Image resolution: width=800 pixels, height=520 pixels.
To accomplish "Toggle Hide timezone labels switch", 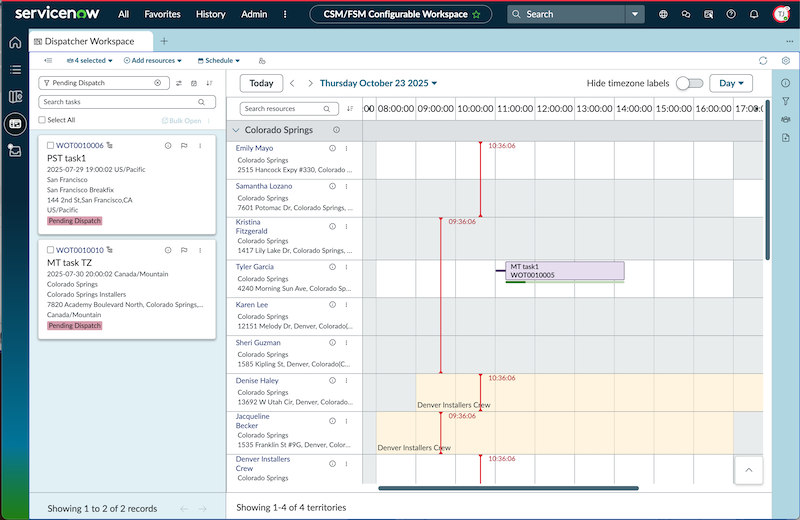I will point(689,83).
